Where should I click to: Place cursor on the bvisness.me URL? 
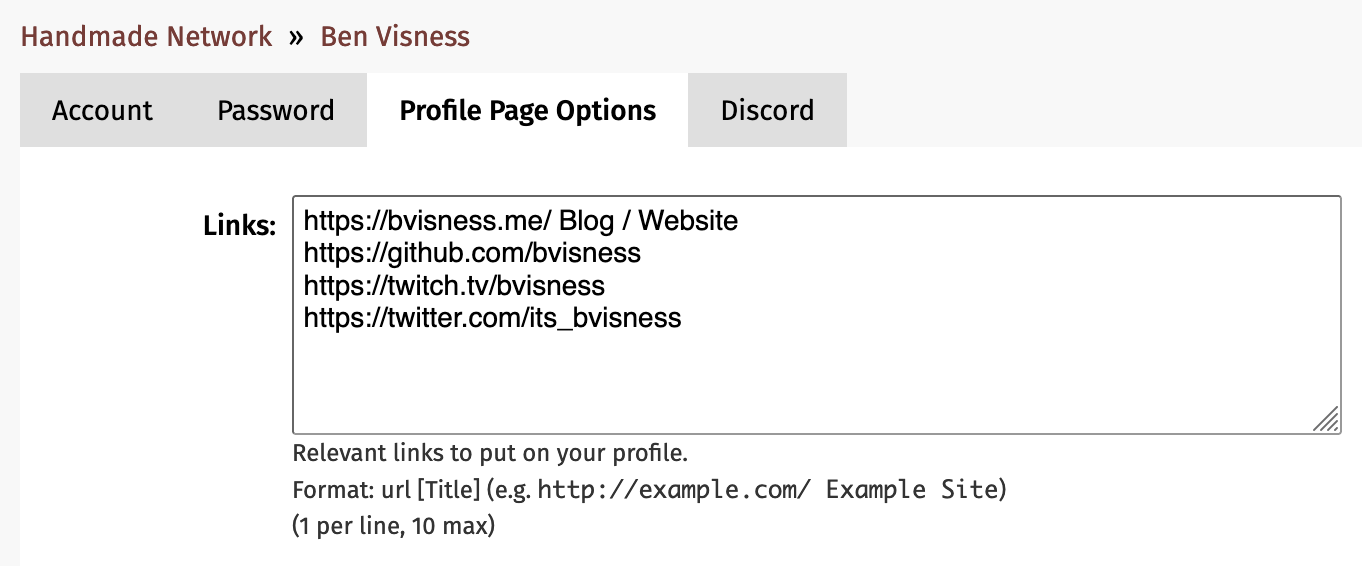coord(428,220)
